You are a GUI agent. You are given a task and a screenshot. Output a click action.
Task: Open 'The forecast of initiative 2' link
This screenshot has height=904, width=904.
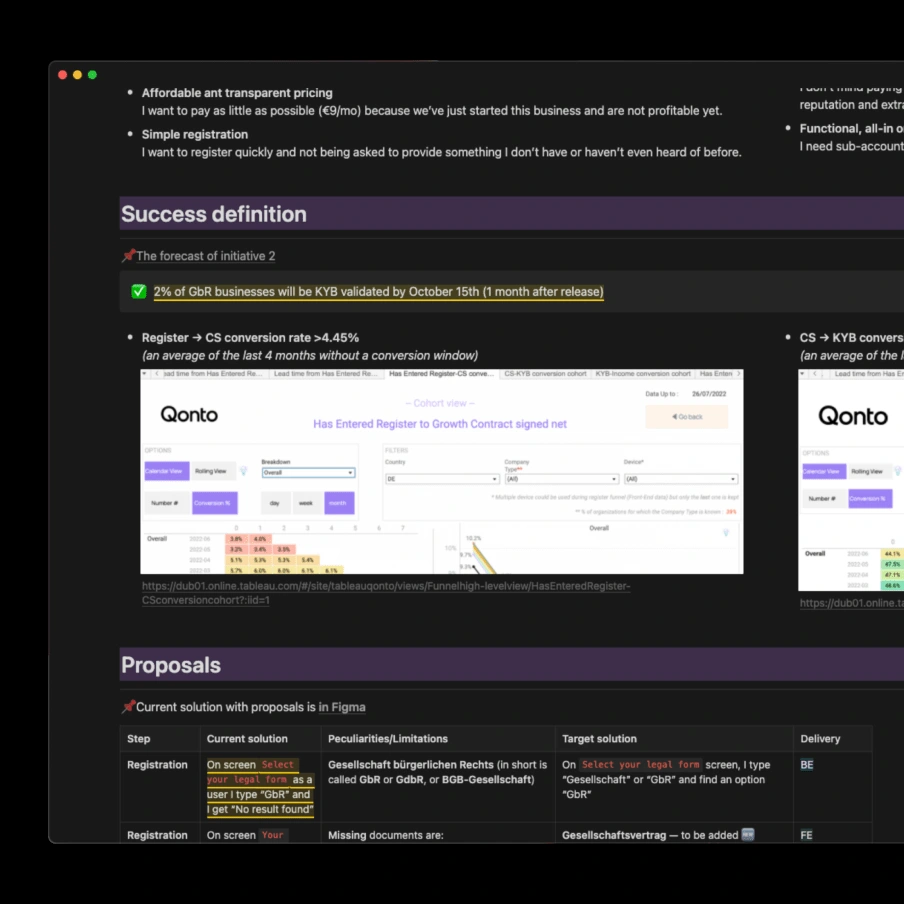point(206,255)
